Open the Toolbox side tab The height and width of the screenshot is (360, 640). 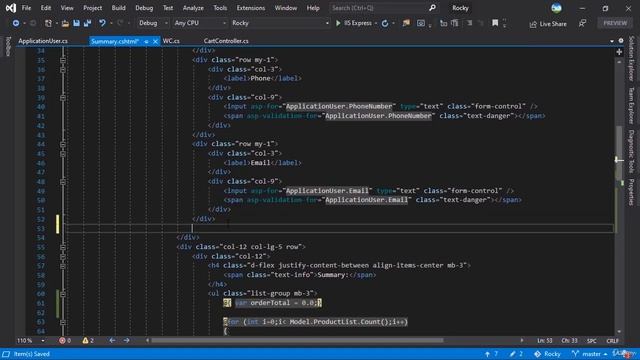[8, 46]
